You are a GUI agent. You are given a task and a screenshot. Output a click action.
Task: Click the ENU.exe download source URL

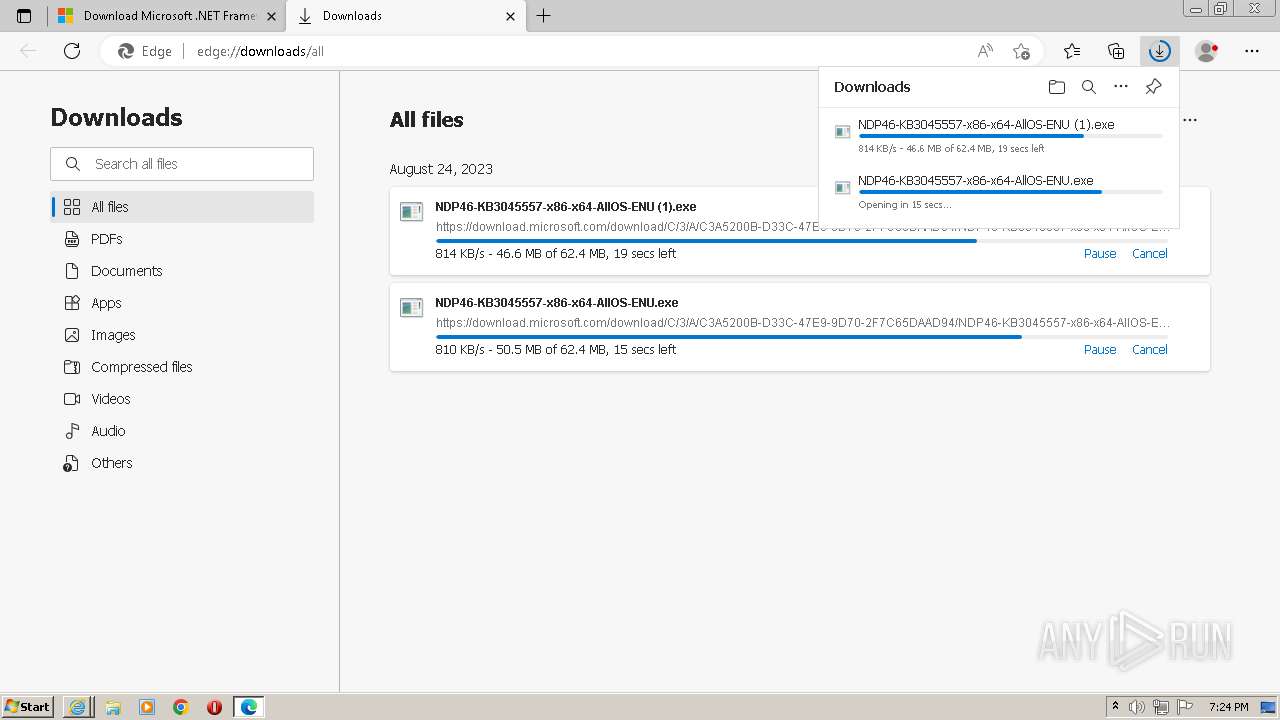tap(803, 323)
